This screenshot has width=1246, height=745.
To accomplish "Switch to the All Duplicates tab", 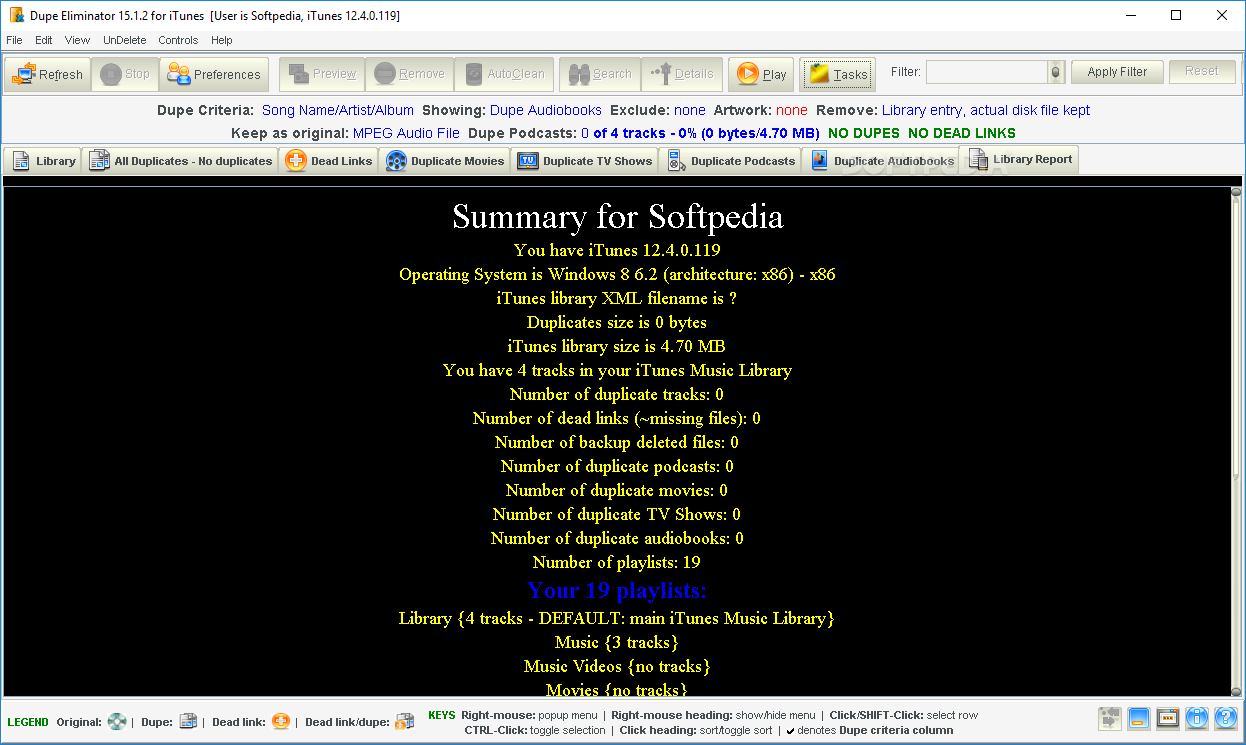I will pyautogui.click(x=180, y=161).
